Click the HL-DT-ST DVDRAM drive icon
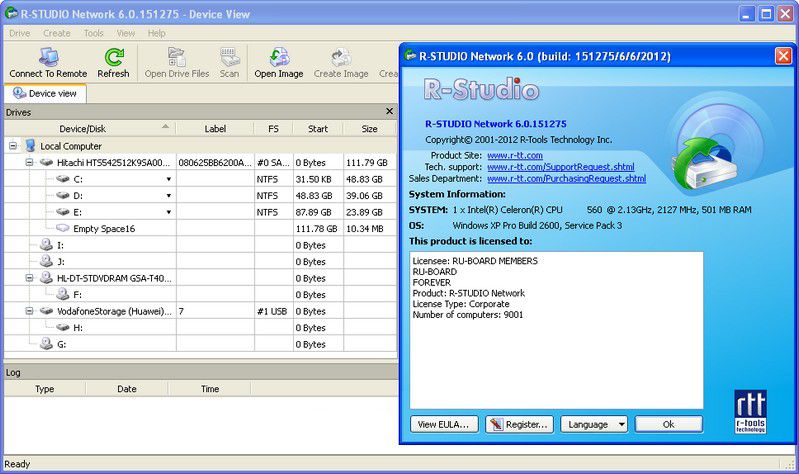This screenshot has height=474, width=799. pos(46,278)
